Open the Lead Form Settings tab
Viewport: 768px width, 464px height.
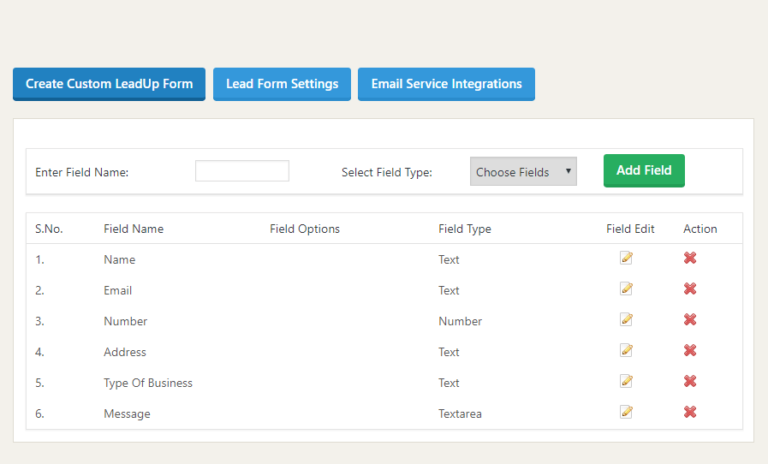(x=282, y=84)
